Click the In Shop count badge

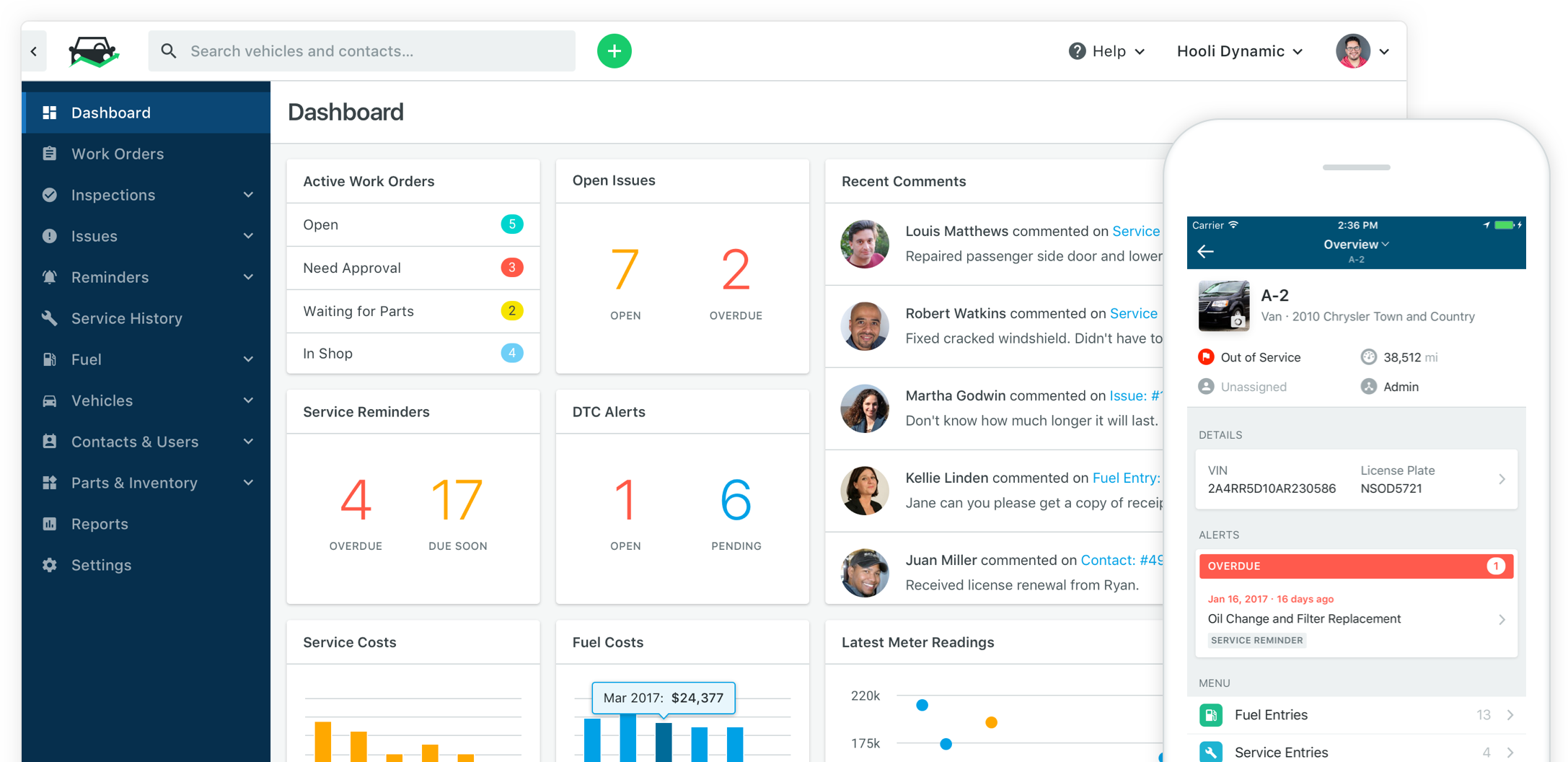(512, 354)
